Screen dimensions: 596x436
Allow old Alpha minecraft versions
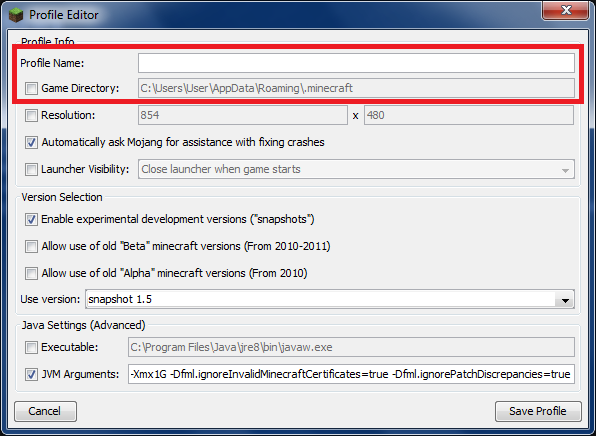(x=31, y=273)
